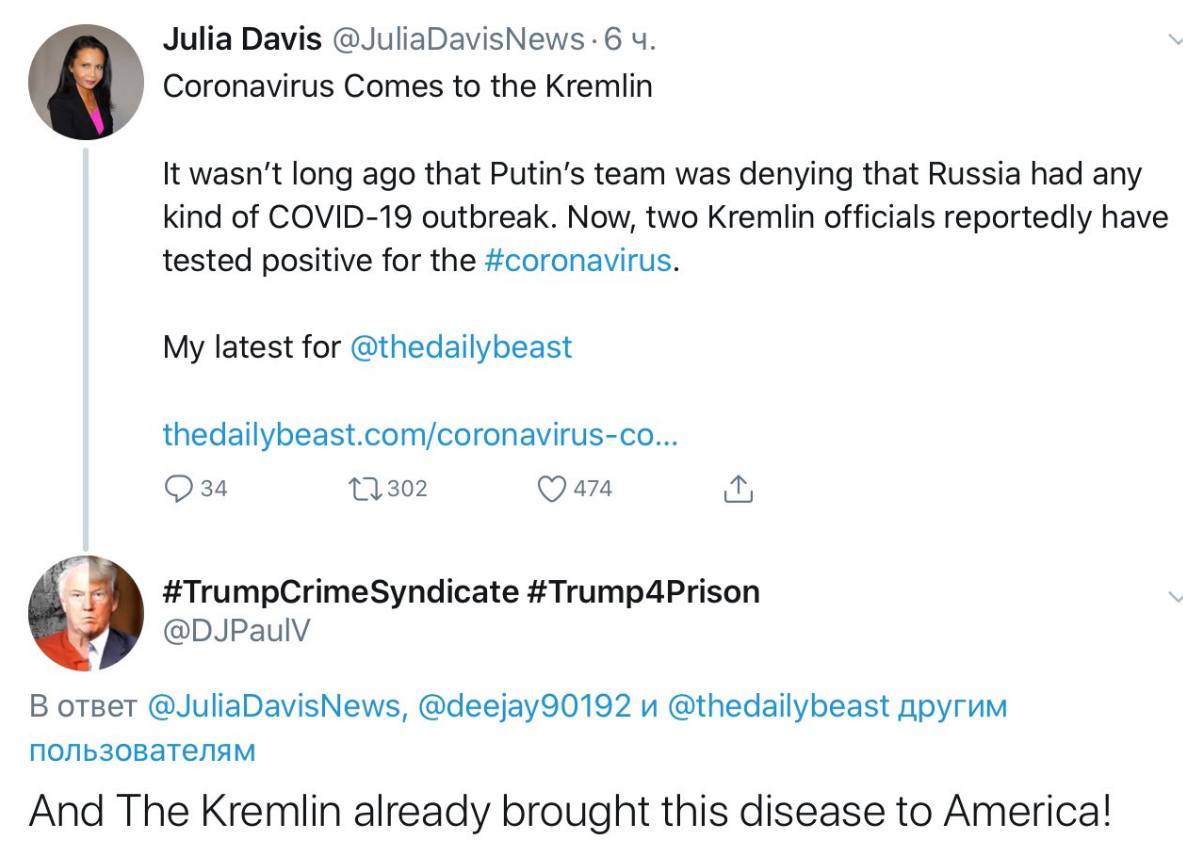Open @thedailybeast in reply-to line
The height and width of the screenshot is (846, 1183).
coord(778,707)
